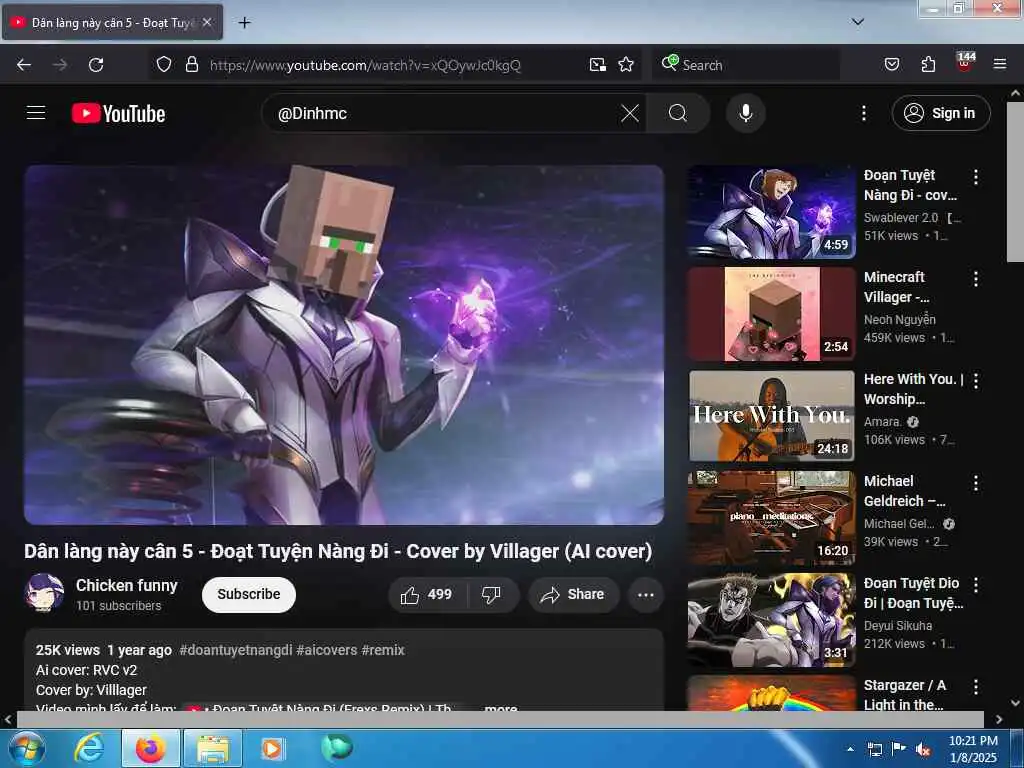1024x768 pixels.
Task: Open 'Stargazer / A Light in the' title
Action: click(x=905, y=694)
